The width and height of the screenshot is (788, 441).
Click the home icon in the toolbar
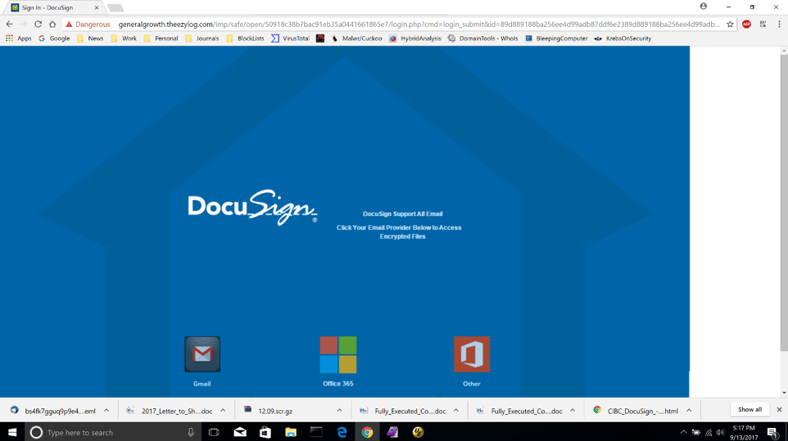[53, 24]
